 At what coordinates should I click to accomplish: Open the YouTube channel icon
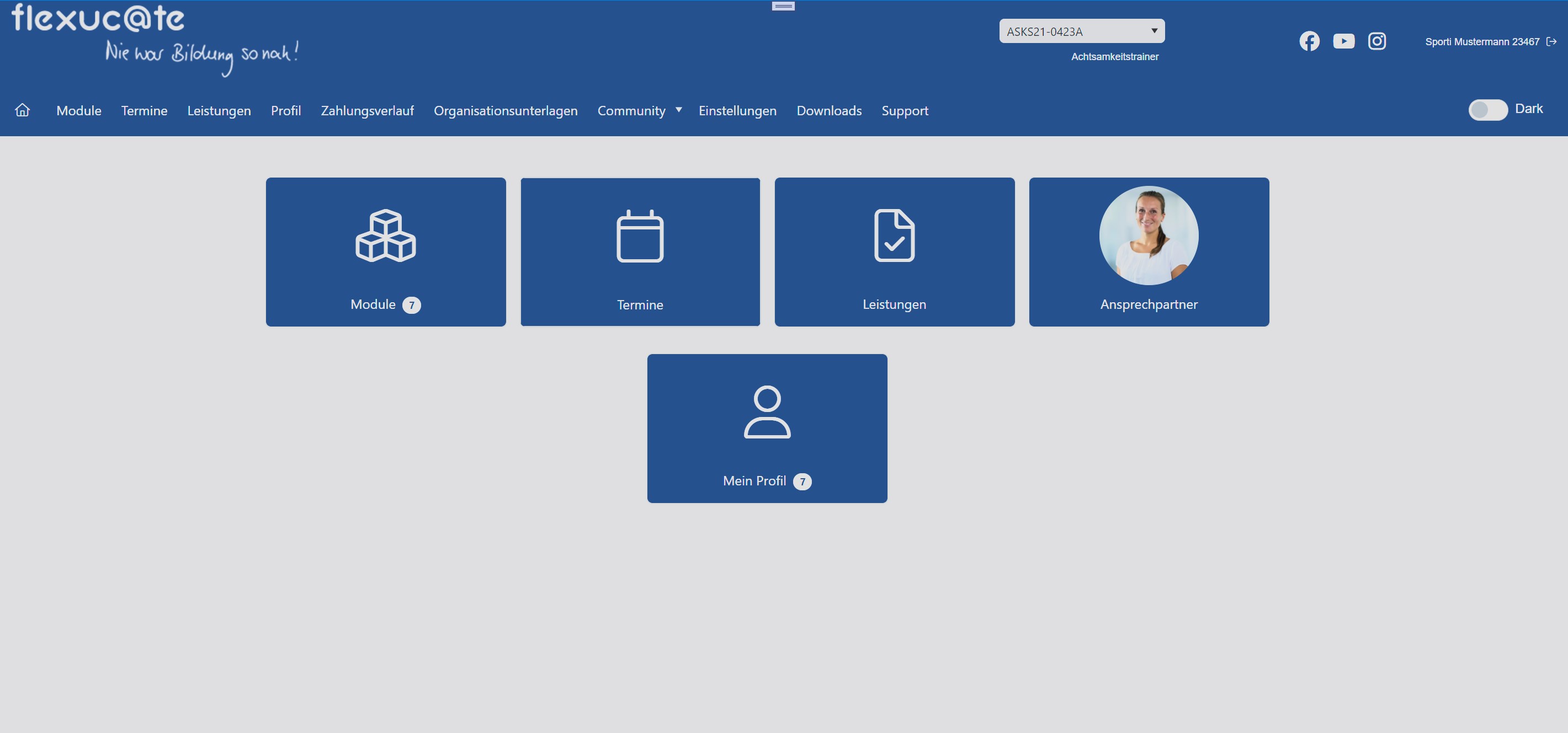pyautogui.click(x=1343, y=41)
